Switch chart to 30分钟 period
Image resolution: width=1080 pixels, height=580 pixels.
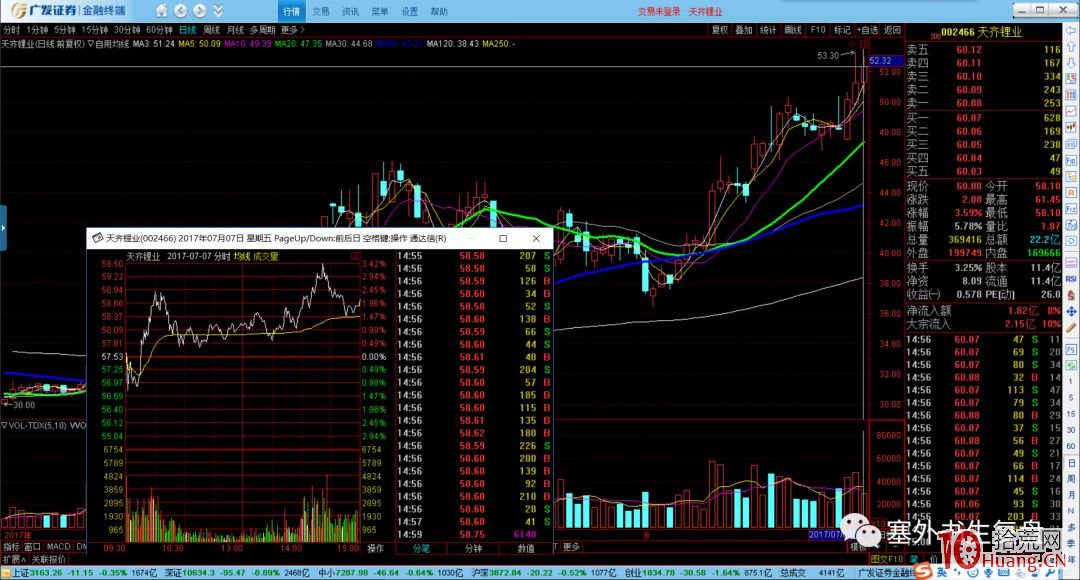point(127,30)
